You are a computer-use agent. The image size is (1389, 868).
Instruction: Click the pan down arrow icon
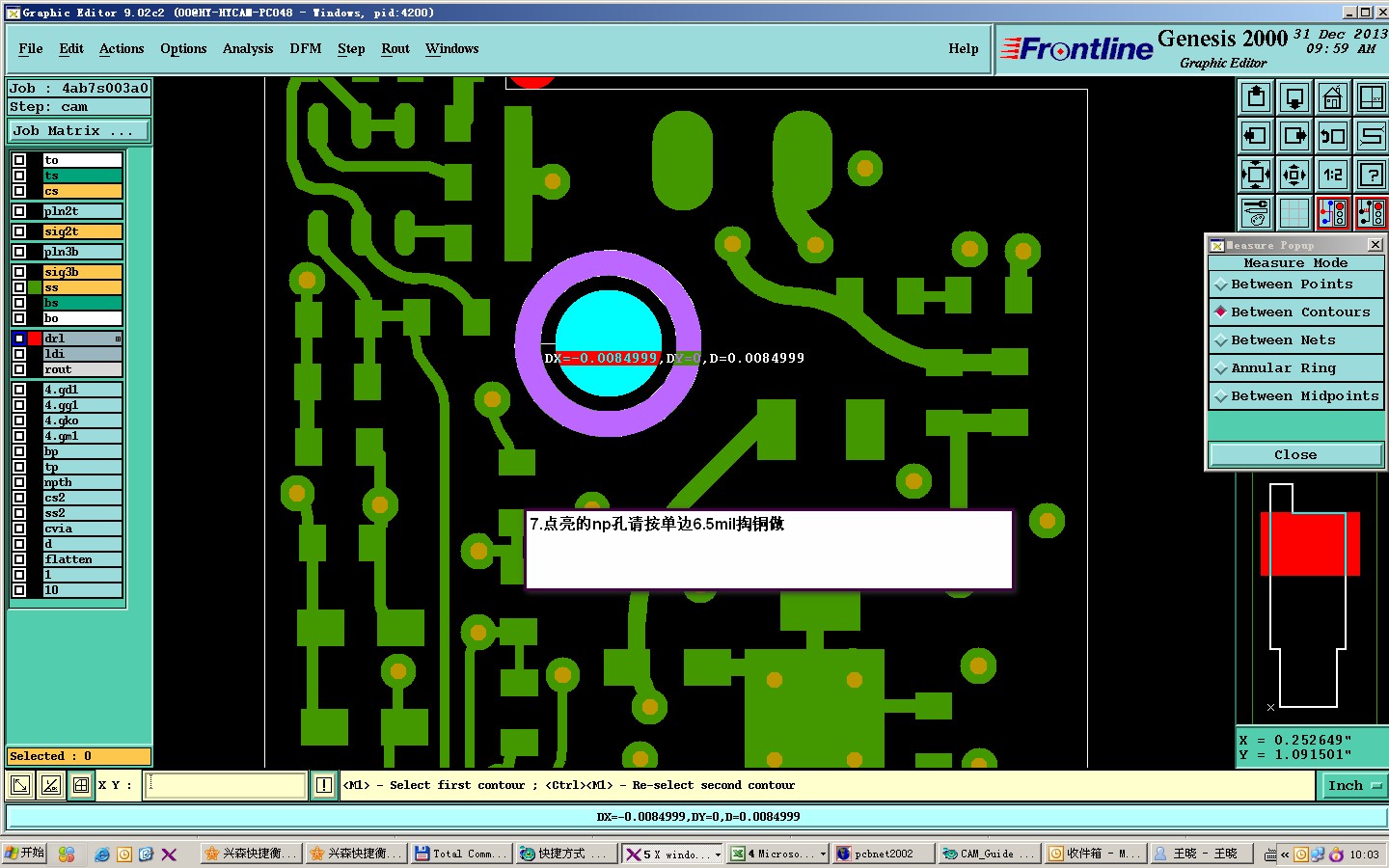tap(1294, 97)
